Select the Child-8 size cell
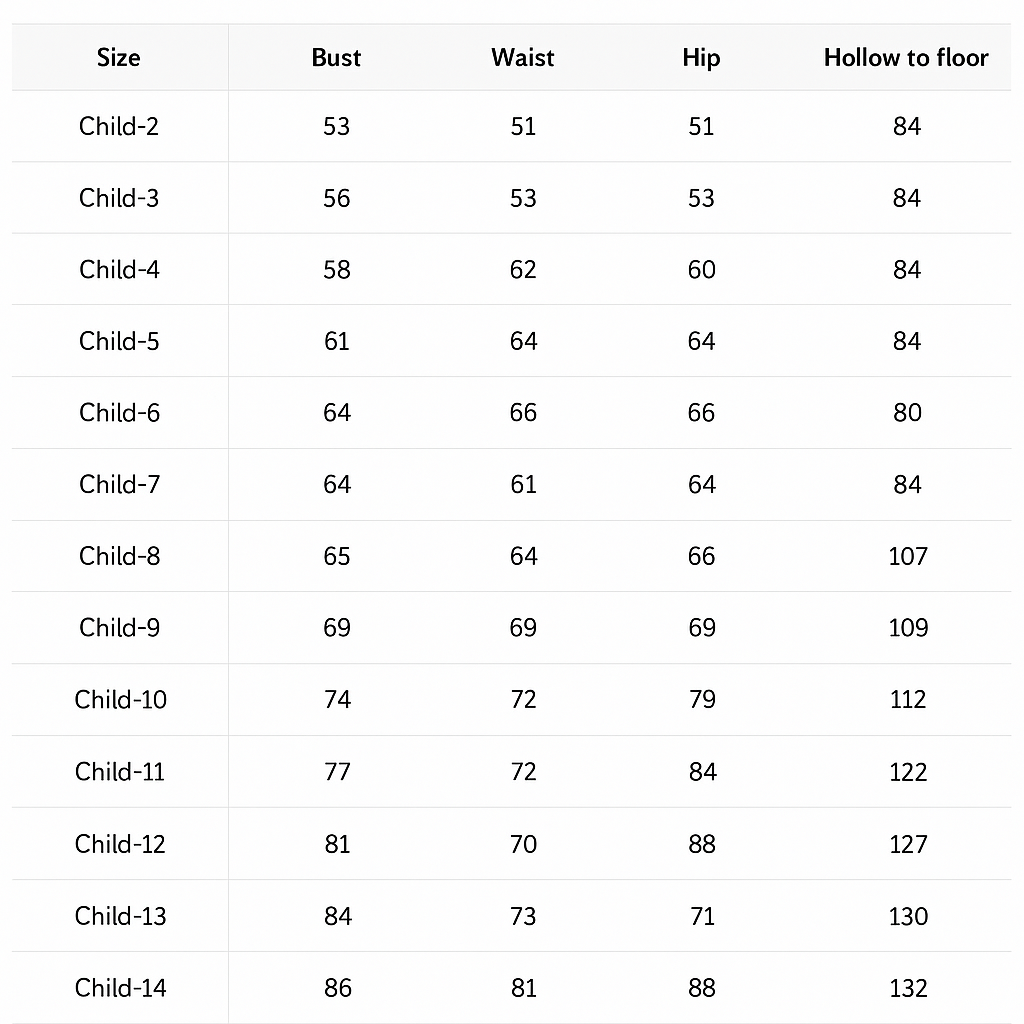Screen dimensions: 1024x1024 (x=119, y=556)
